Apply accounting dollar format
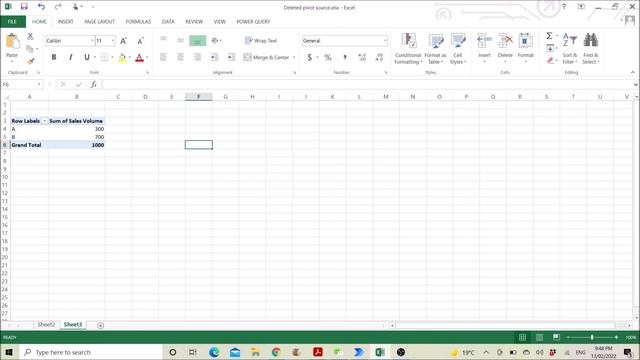This screenshot has width=640, height=360. pos(310,58)
